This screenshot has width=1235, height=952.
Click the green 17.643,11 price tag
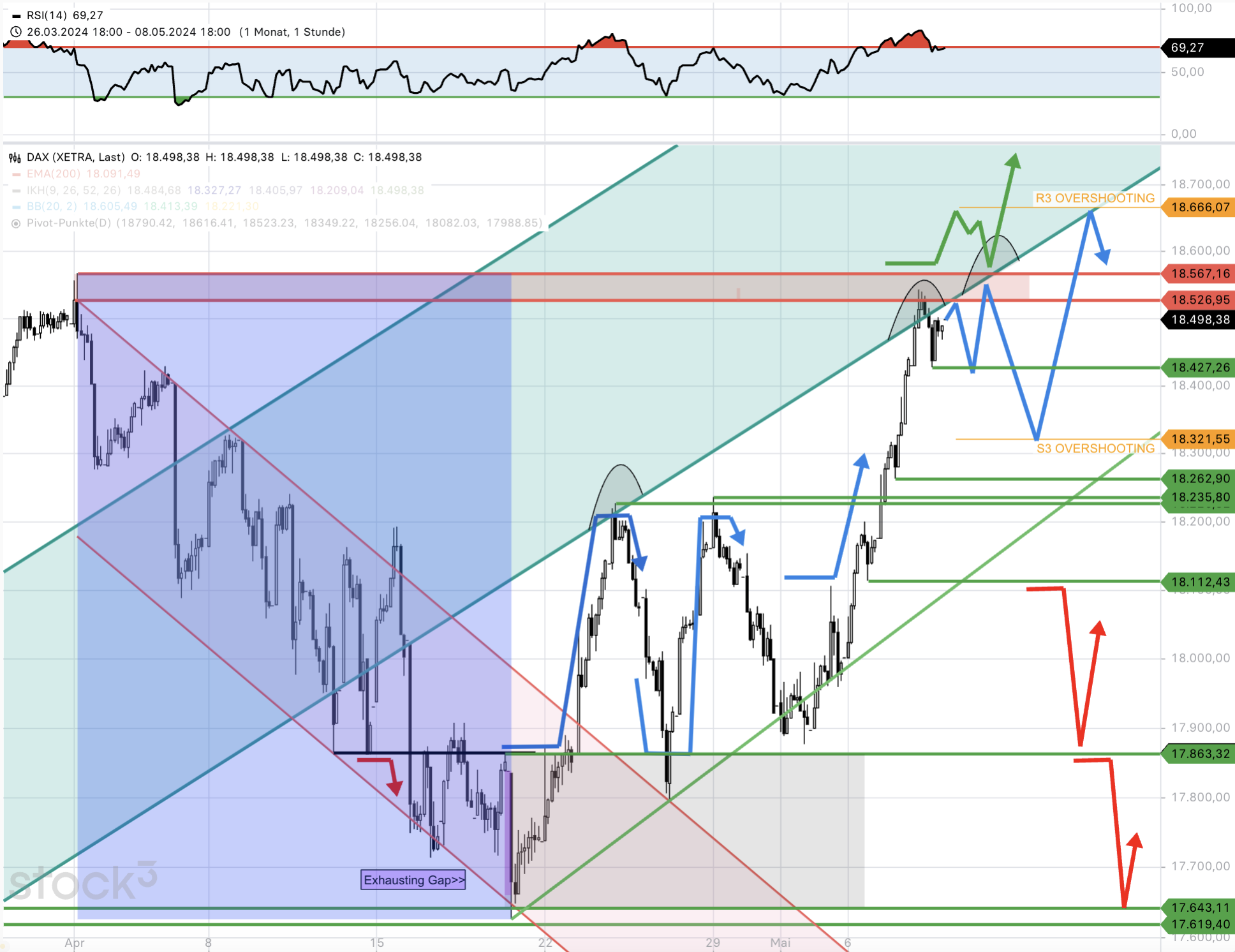tap(1199, 907)
